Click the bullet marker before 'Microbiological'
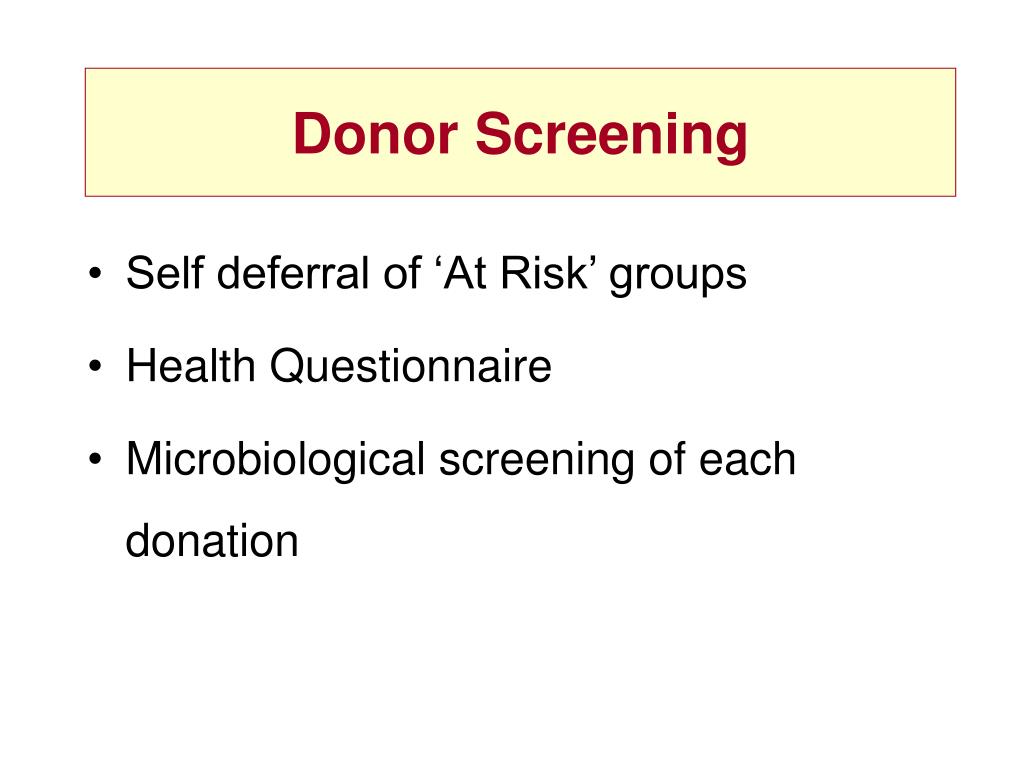Screen dimensions: 1024x768 [x=95, y=462]
